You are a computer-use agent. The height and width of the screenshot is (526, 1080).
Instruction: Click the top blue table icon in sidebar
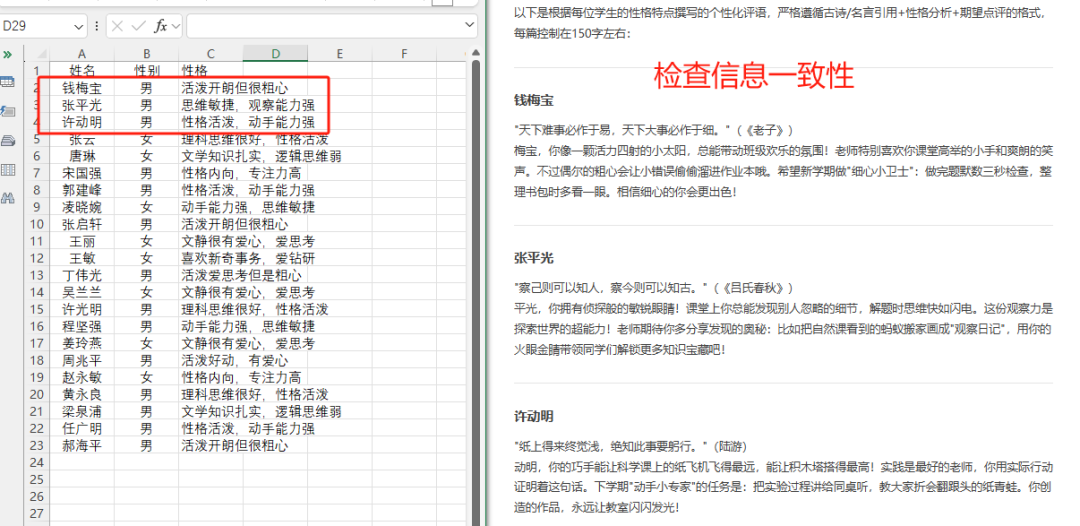click(x=8, y=82)
